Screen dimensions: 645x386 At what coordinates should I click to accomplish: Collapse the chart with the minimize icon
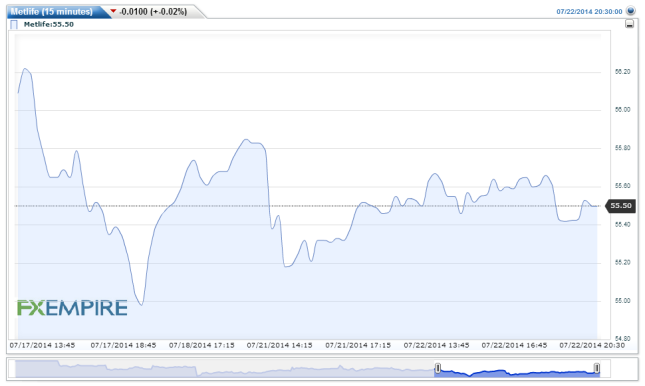(x=629, y=24)
